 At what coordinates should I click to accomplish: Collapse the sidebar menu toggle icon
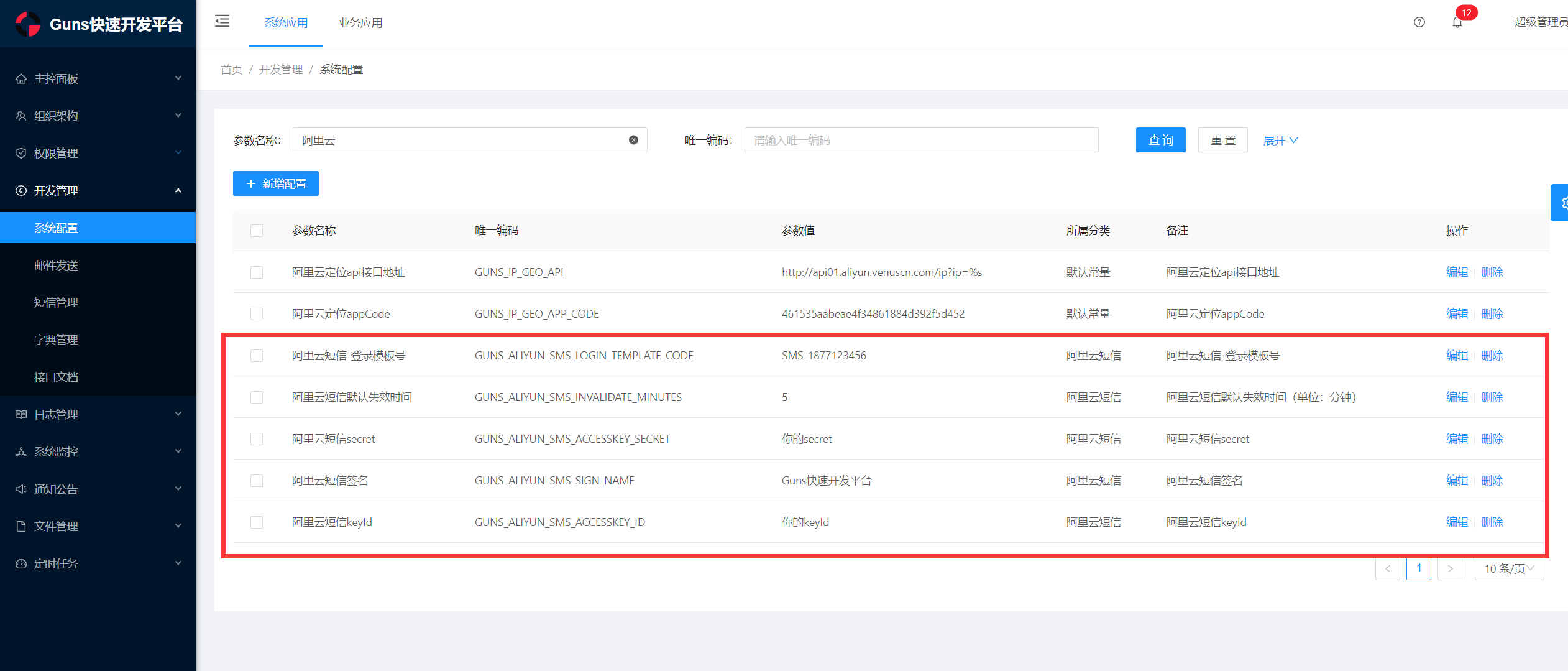(222, 22)
